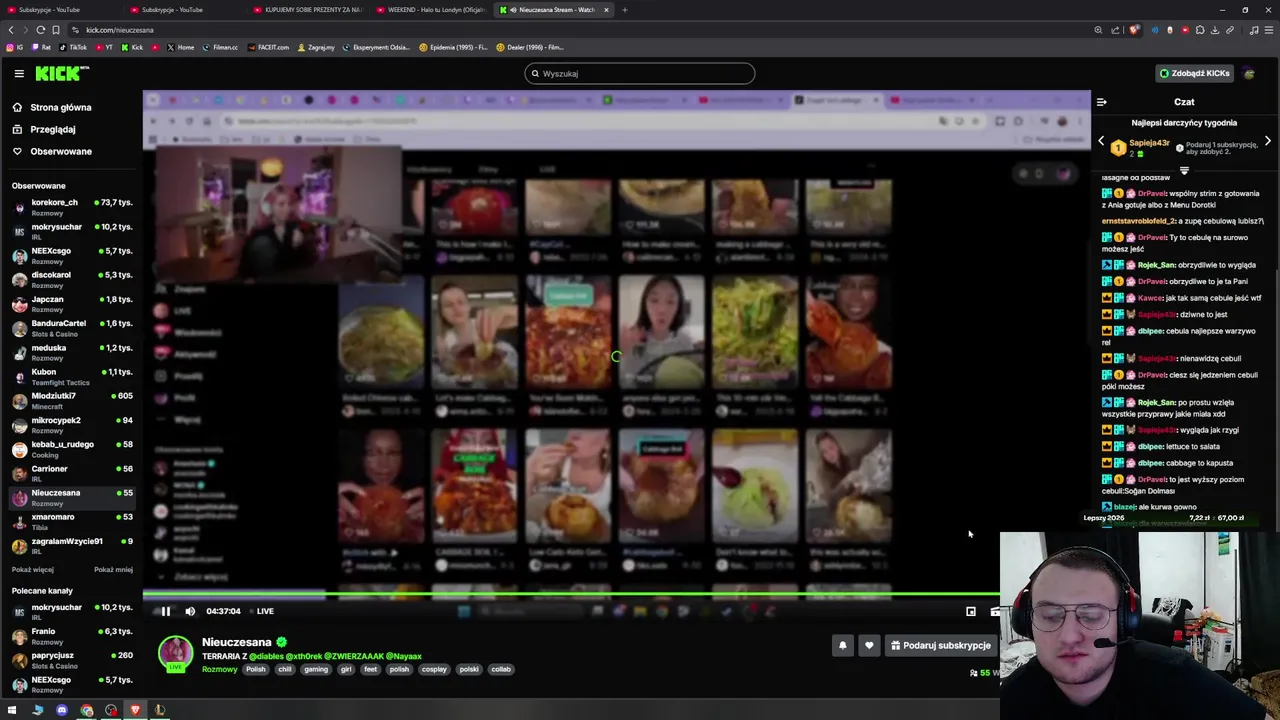Click the cosplay tag
The height and width of the screenshot is (720, 1280).
434,669
